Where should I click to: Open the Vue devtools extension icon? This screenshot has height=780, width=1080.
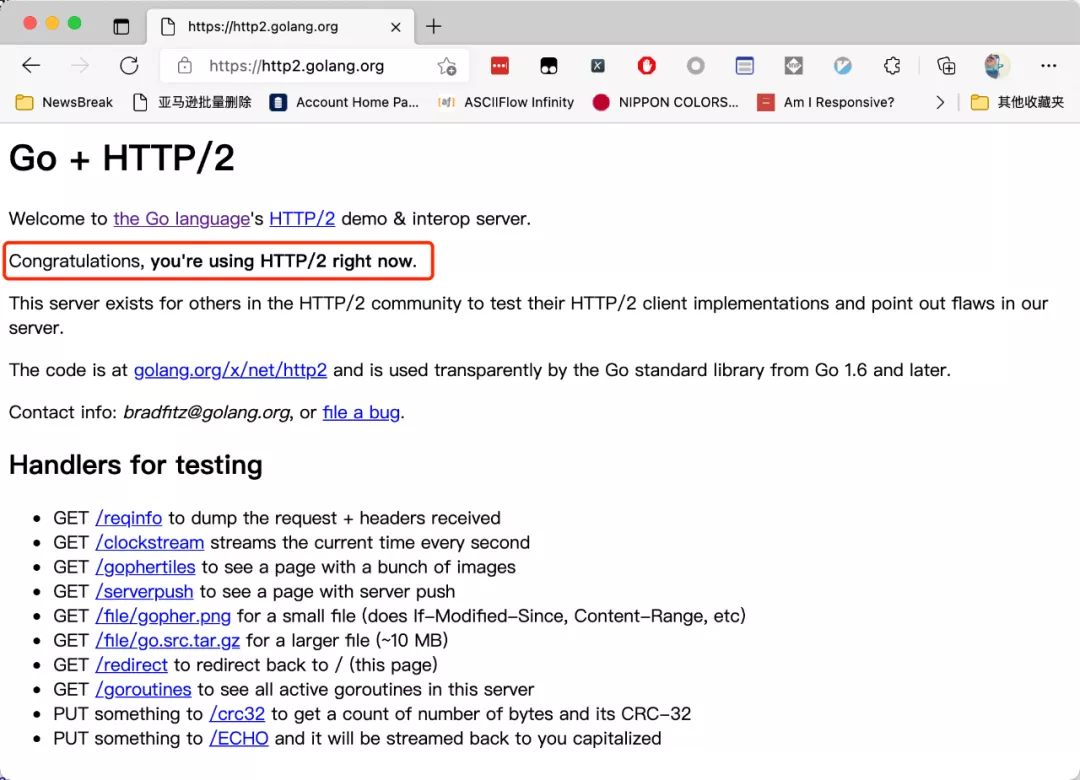[x=842, y=65]
